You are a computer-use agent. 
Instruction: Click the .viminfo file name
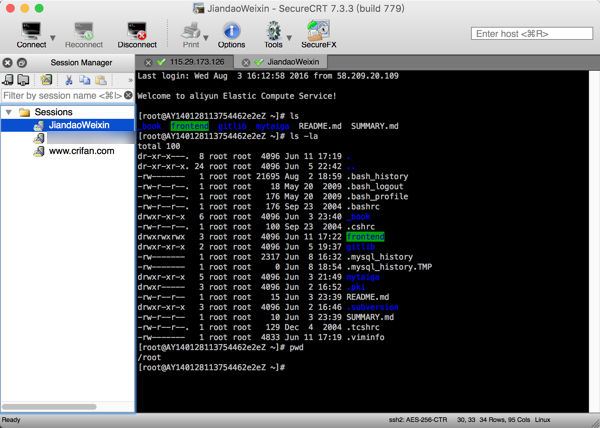365,337
